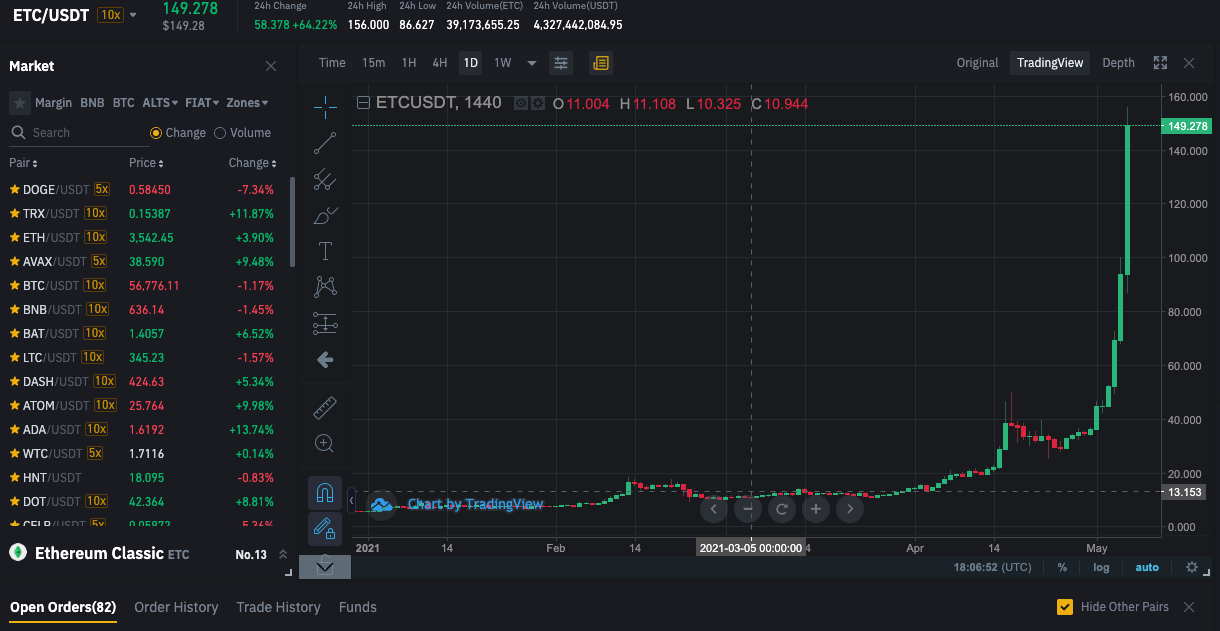Choose the 4H time interval
Viewport: 1220px width, 631px height.
[440, 63]
